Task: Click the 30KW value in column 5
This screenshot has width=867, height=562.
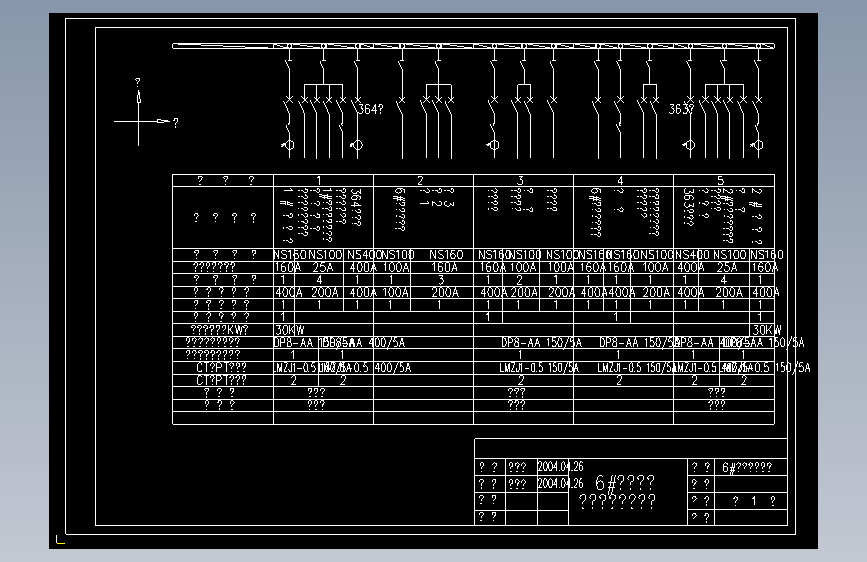Action: (x=766, y=330)
